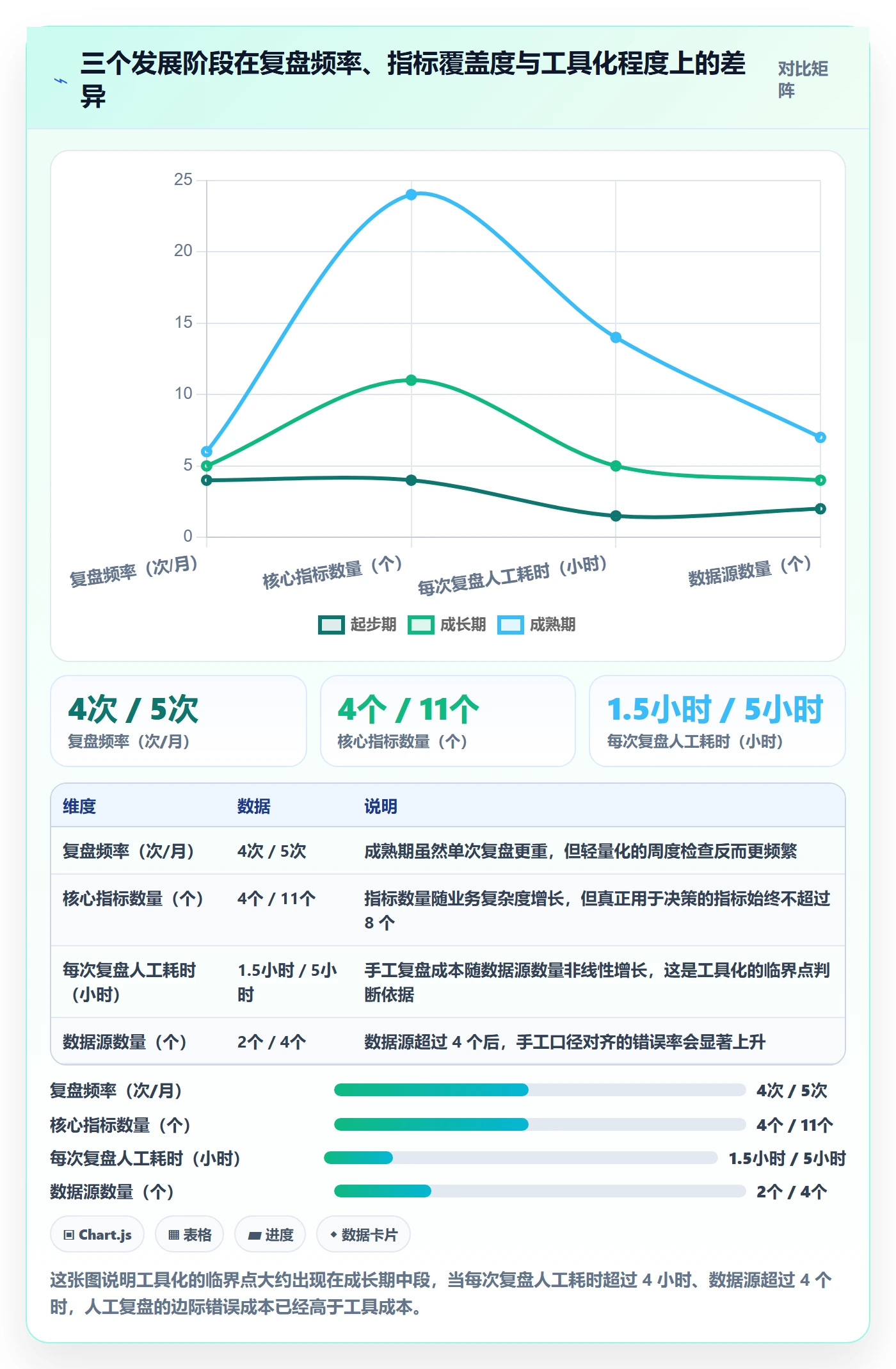Click the 维度 column header
Viewport: 896px width, 1369px height.
79,806
